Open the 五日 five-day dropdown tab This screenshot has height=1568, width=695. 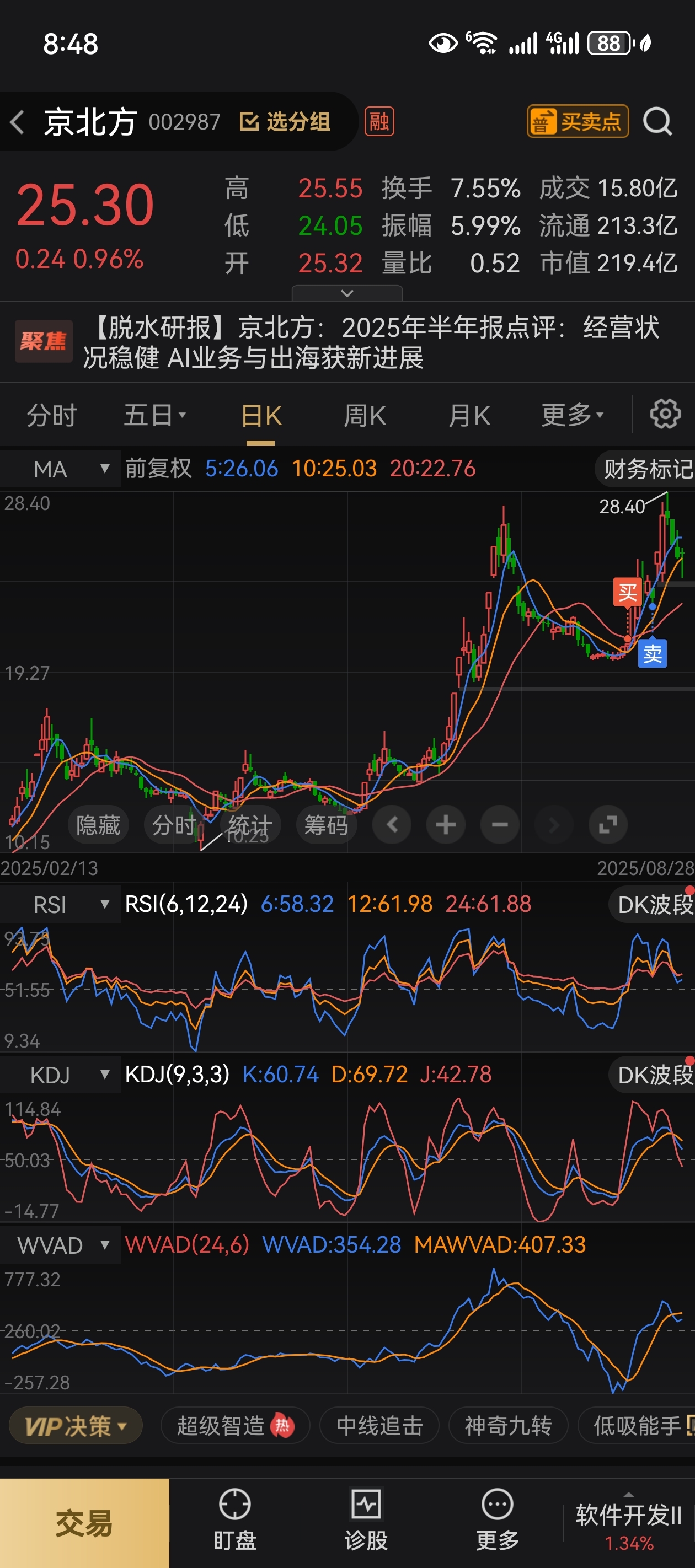[x=154, y=416]
